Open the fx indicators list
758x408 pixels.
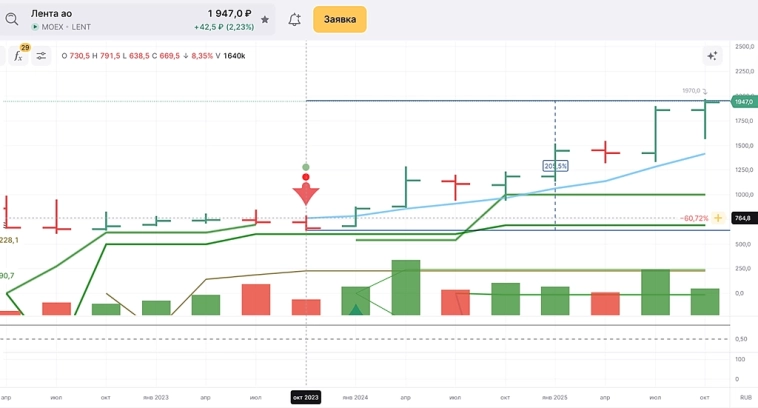[17, 56]
